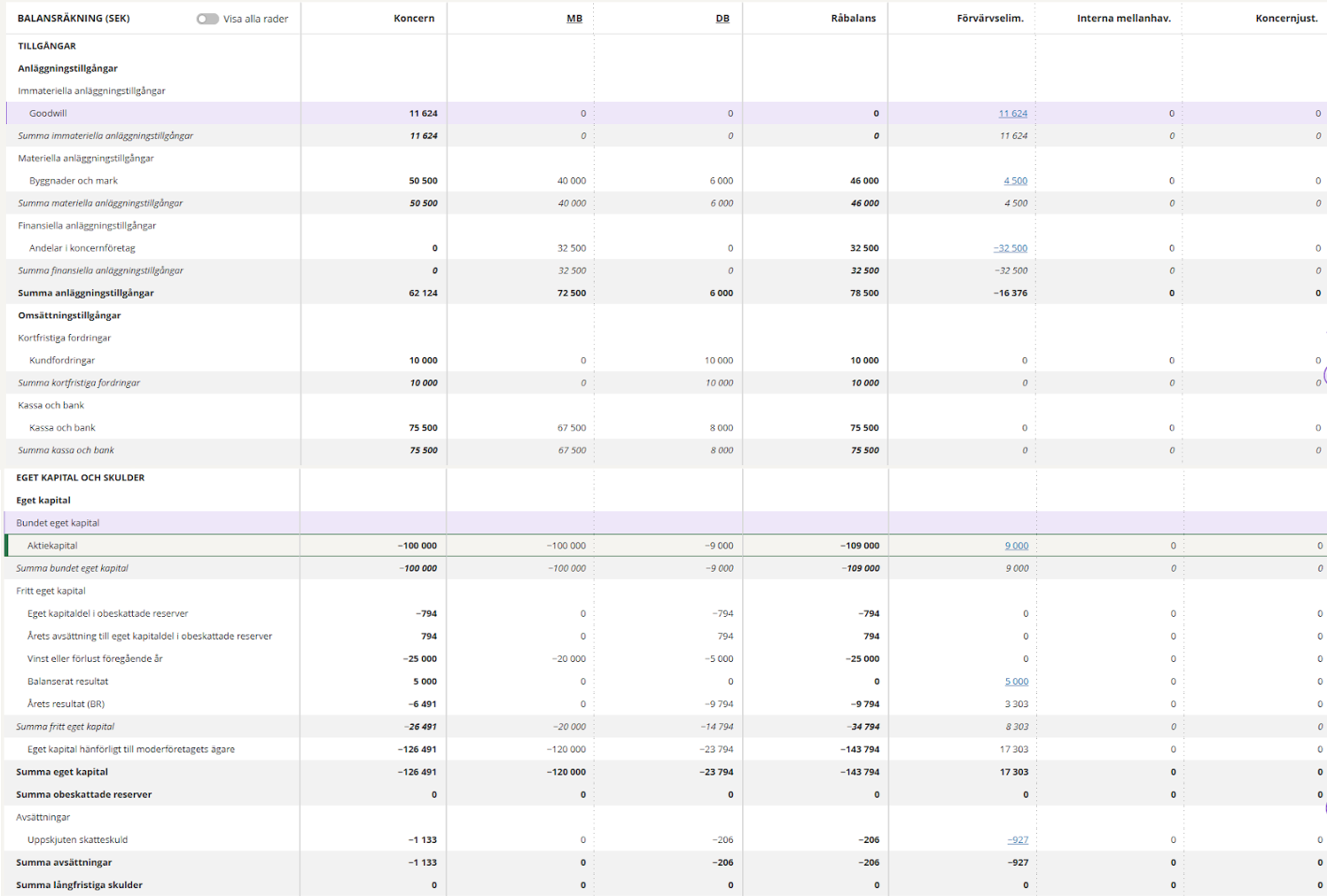This screenshot has height=896, width=1327.
Task: Open Goodwill elimination amount 11 624
Action: point(1012,113)
